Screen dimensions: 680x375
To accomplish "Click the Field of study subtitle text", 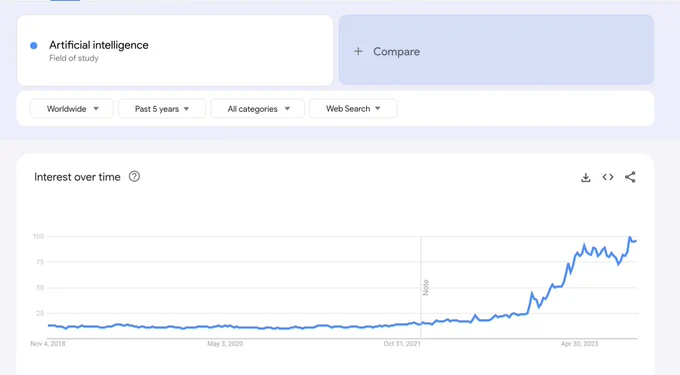I will pyautogui.click(x=74, y=58).
